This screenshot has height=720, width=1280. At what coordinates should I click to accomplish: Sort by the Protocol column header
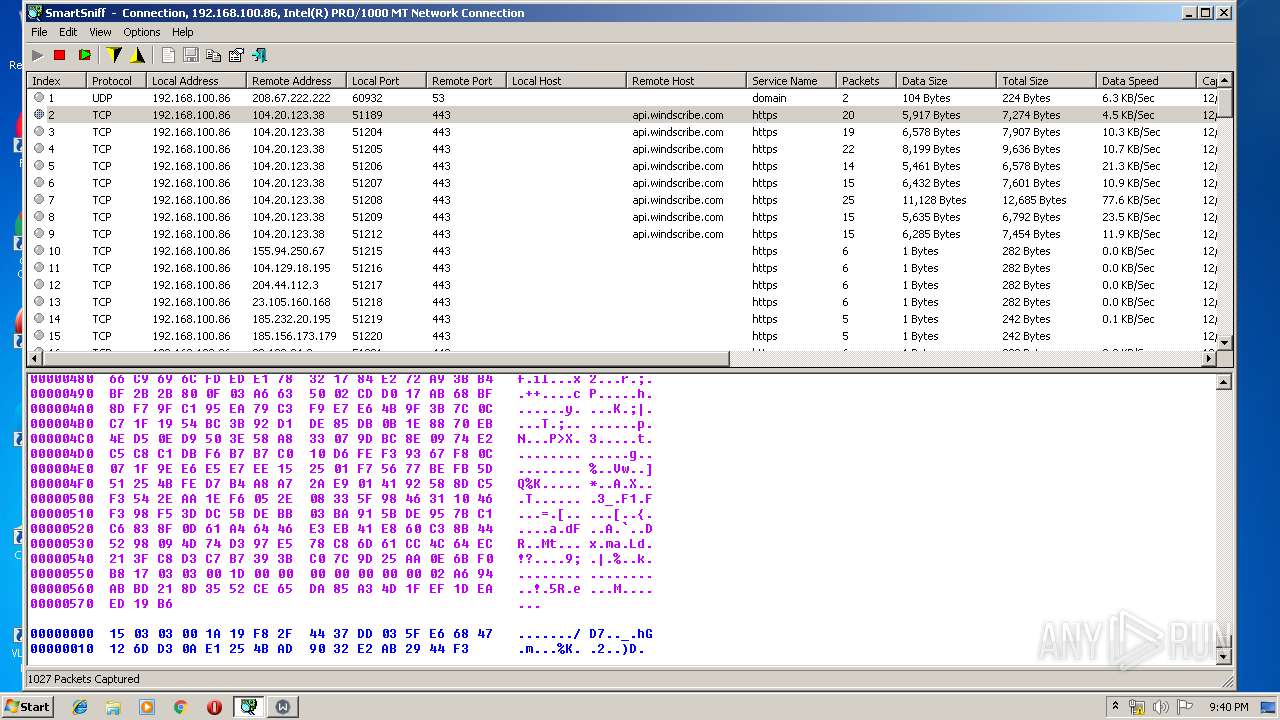tap(117, 81)
